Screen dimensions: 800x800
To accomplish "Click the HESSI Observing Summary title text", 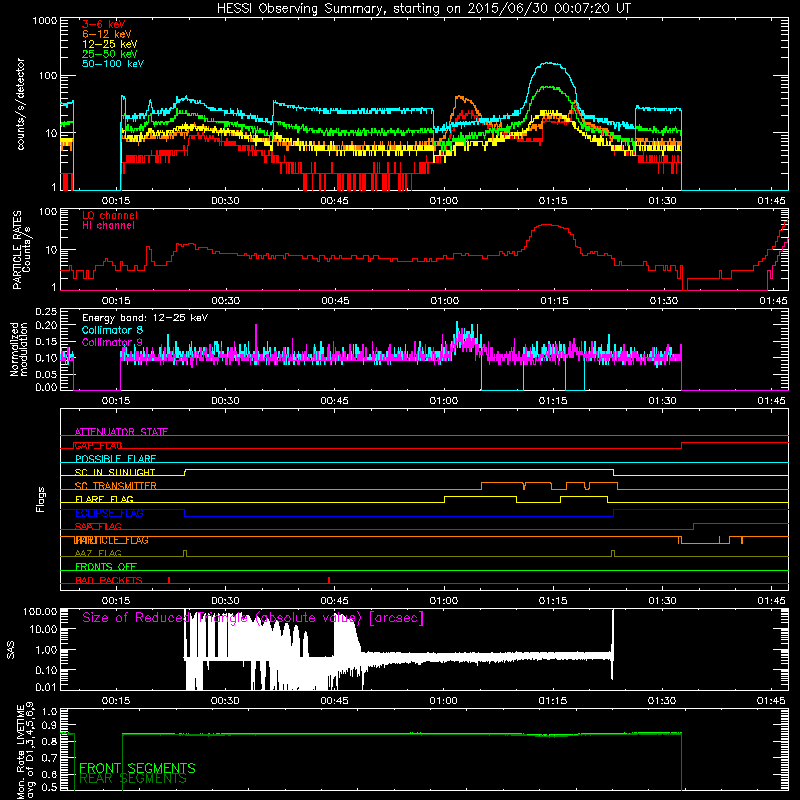I will pos(423,9).
